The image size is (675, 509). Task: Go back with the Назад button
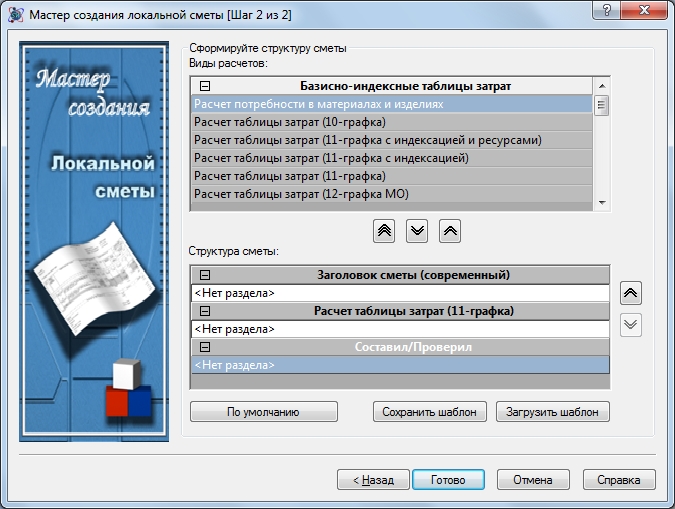pyautogui.click(x=373, y=480)
